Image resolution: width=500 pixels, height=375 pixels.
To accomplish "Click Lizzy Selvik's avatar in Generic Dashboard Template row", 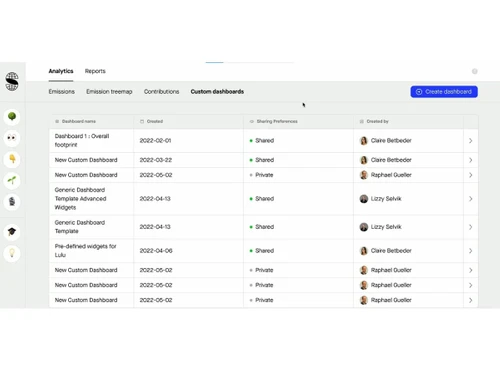I will click(x=364, y=227).
